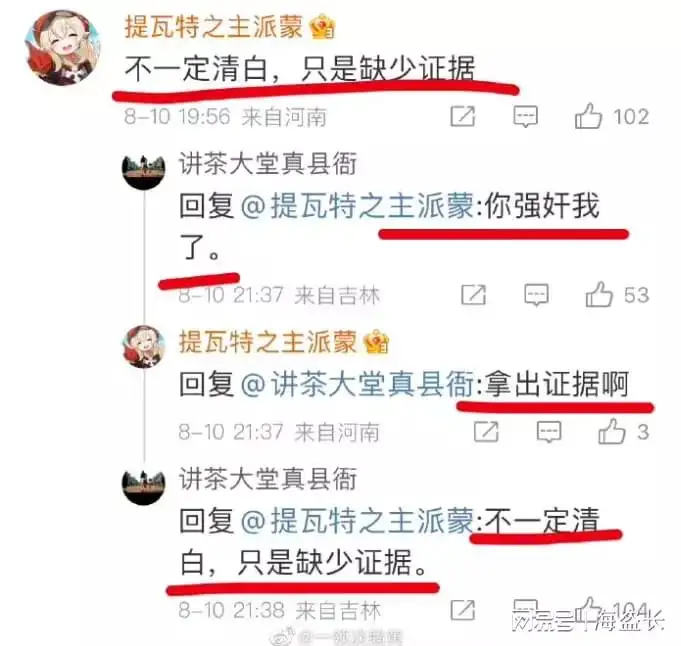
Task: Like the top comment with 102 likes
Action: click(588, 116)
